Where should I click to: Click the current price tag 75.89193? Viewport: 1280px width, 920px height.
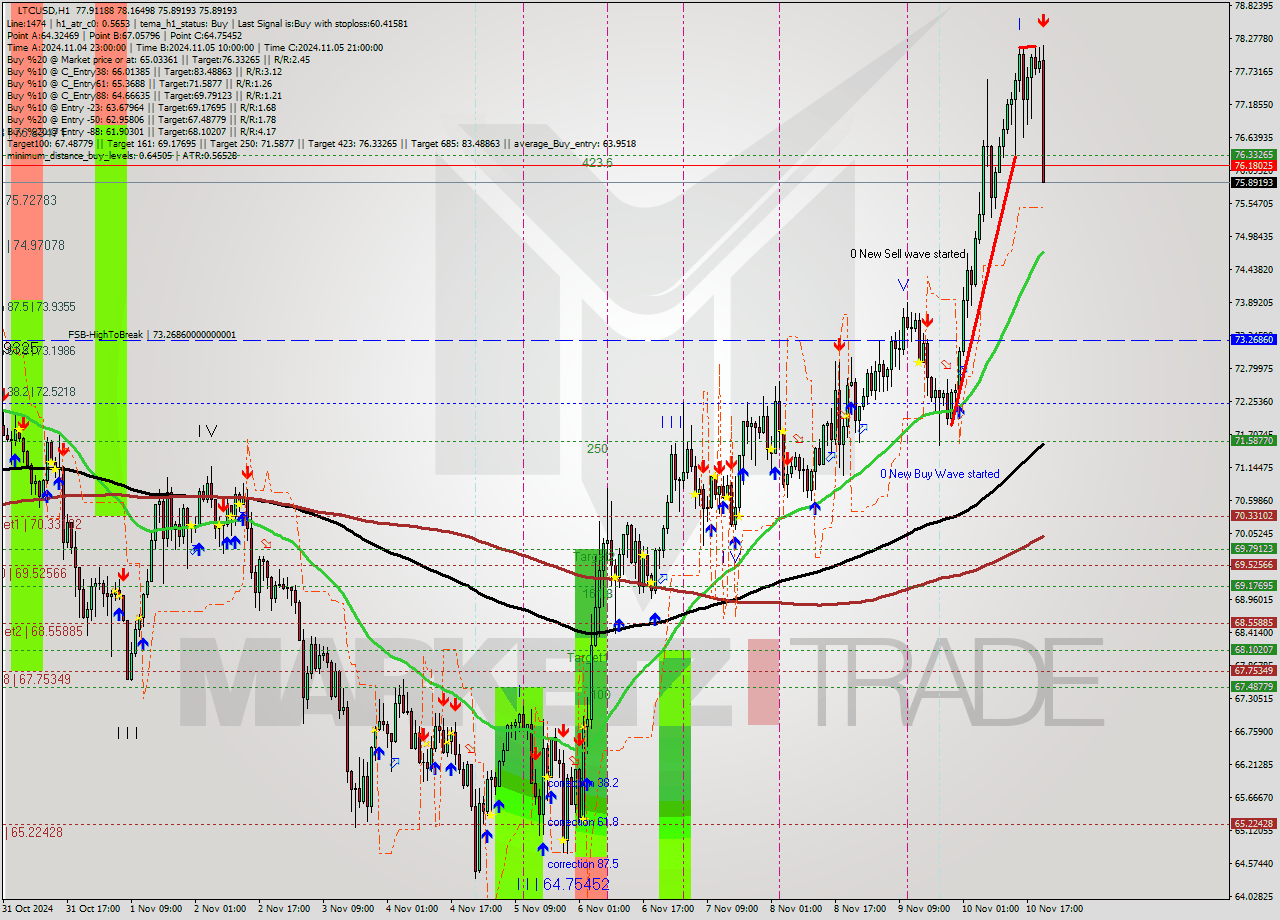[x=1254, y=183]
